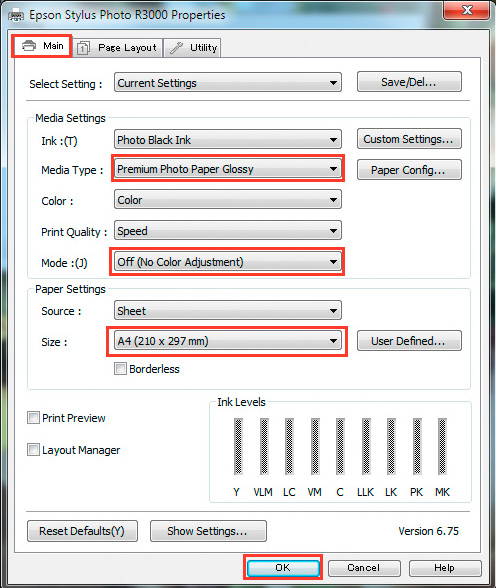Click the PK photo black ink bar
496x588 pixels.
click(417, 446)
